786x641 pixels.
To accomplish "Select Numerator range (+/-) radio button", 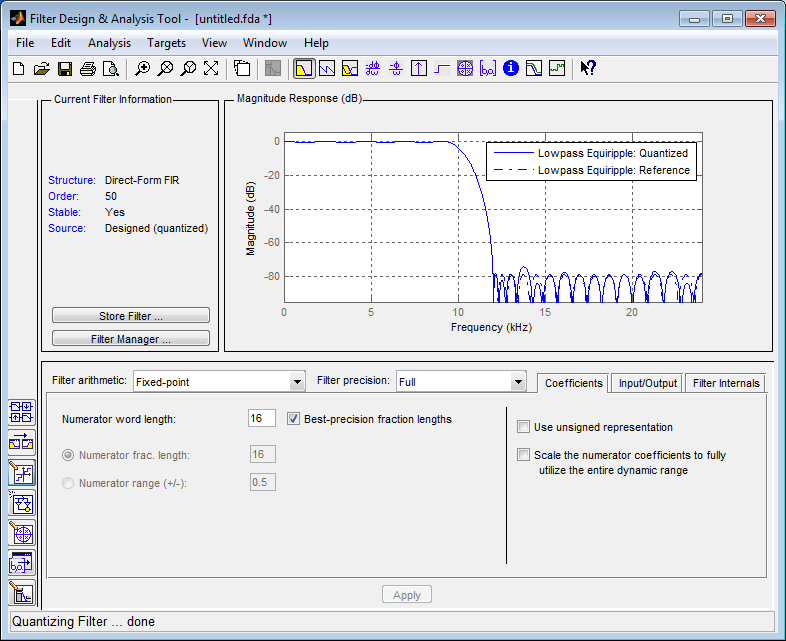I will [68, 483].
